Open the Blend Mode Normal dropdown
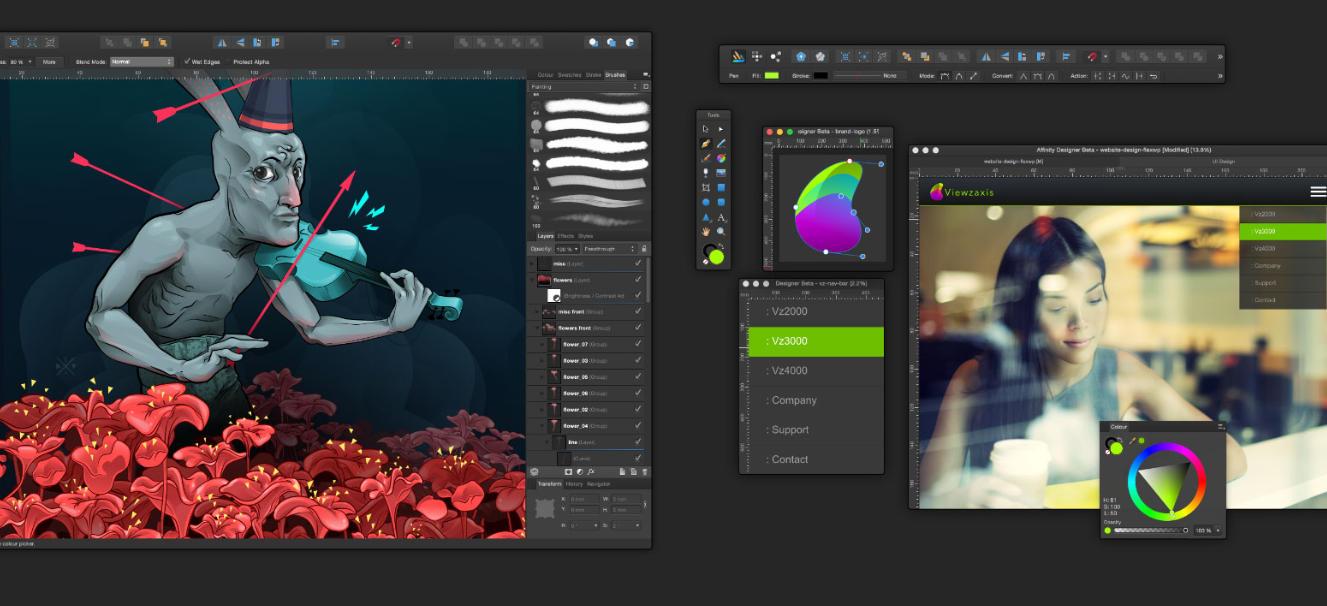Screen dimensions: 1327x606 point(141,62)
